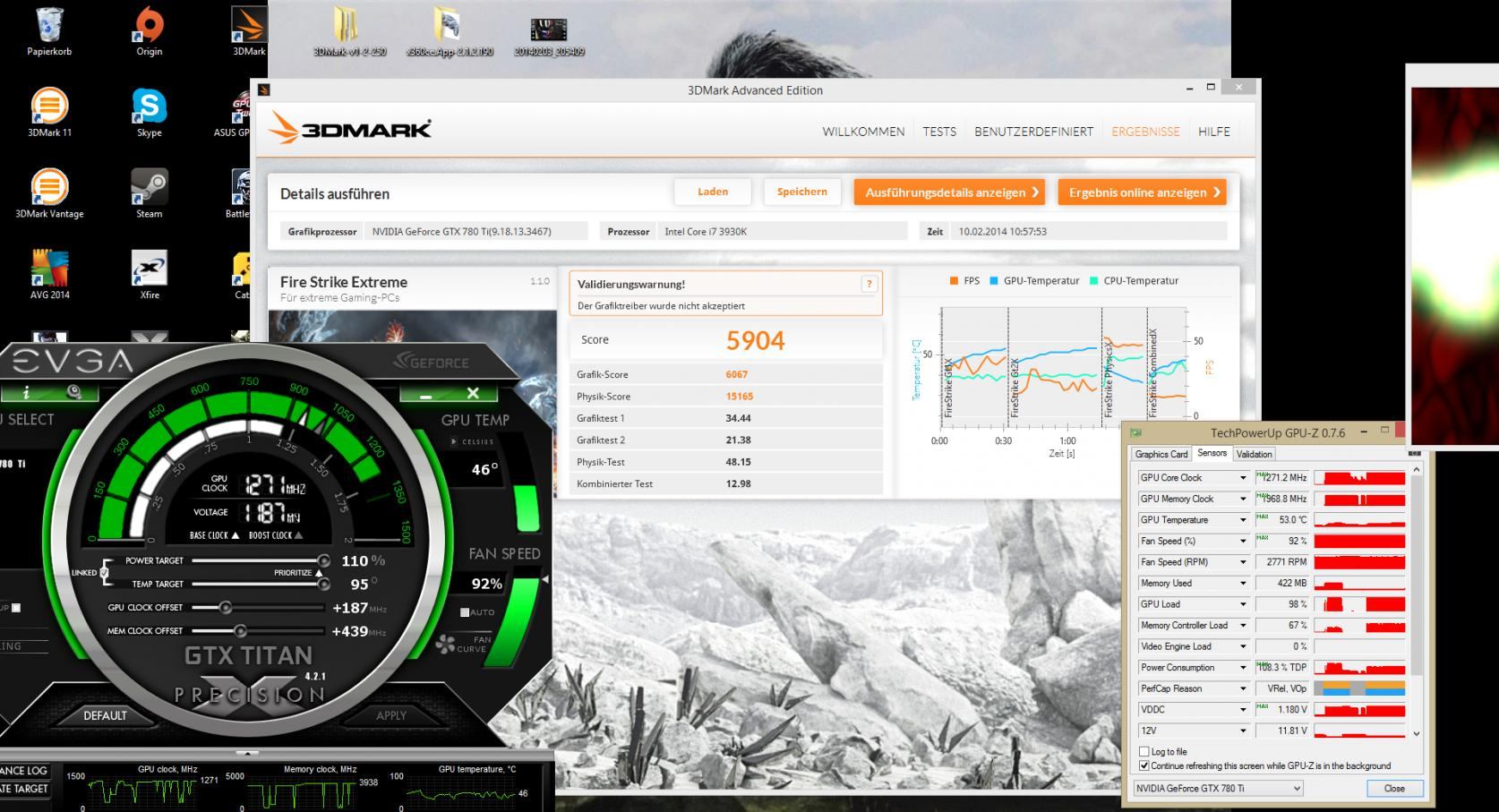Image resolution: width=1499 pixels, height=812 pixels.
Task: Click Ergebnis online anzeigen button
Action: click(1143, 192)
